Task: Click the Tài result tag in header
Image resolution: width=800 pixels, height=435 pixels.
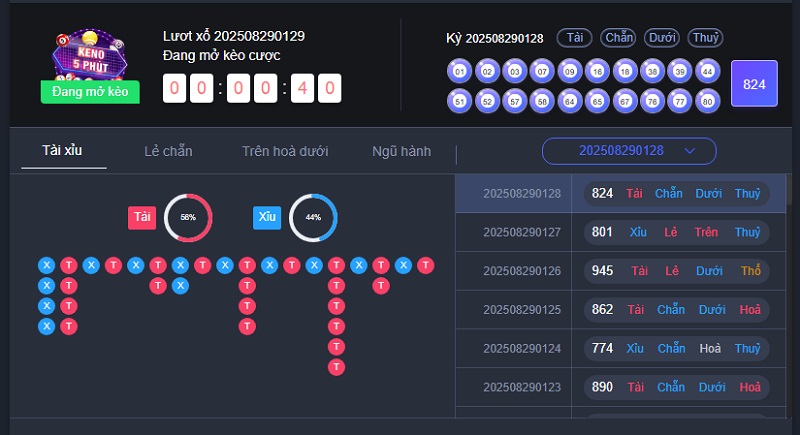Action: tap(574, 38)
